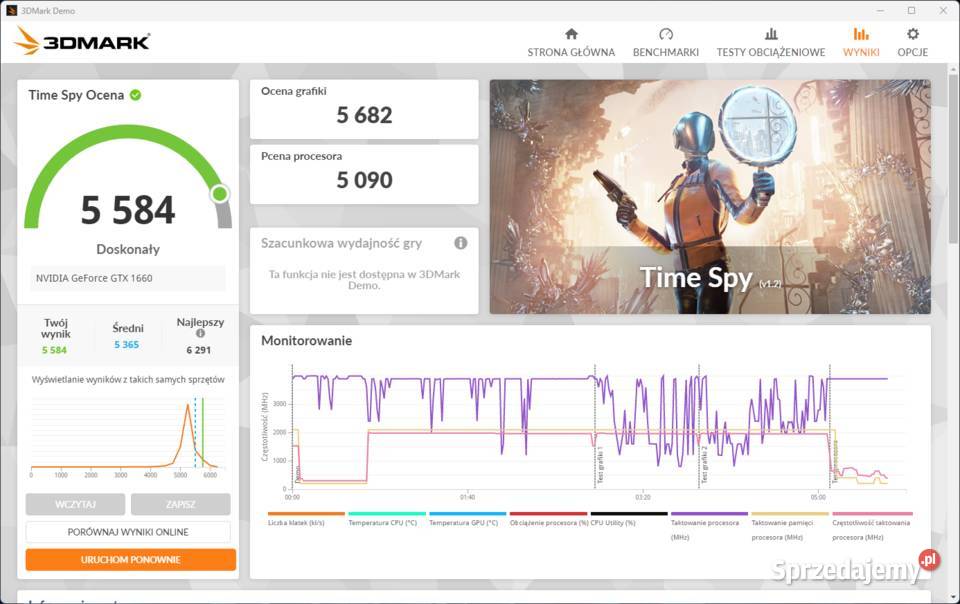Select the Wyniki bar chart icon
960x604 pixels.
pos(861,34)
